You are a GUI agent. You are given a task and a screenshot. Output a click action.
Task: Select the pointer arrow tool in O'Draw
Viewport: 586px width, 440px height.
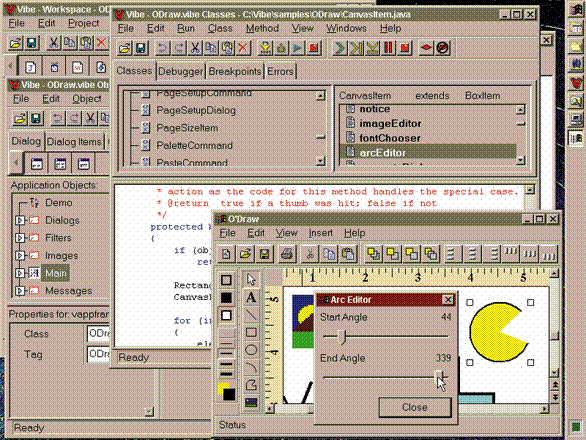(x=251, y=279)
